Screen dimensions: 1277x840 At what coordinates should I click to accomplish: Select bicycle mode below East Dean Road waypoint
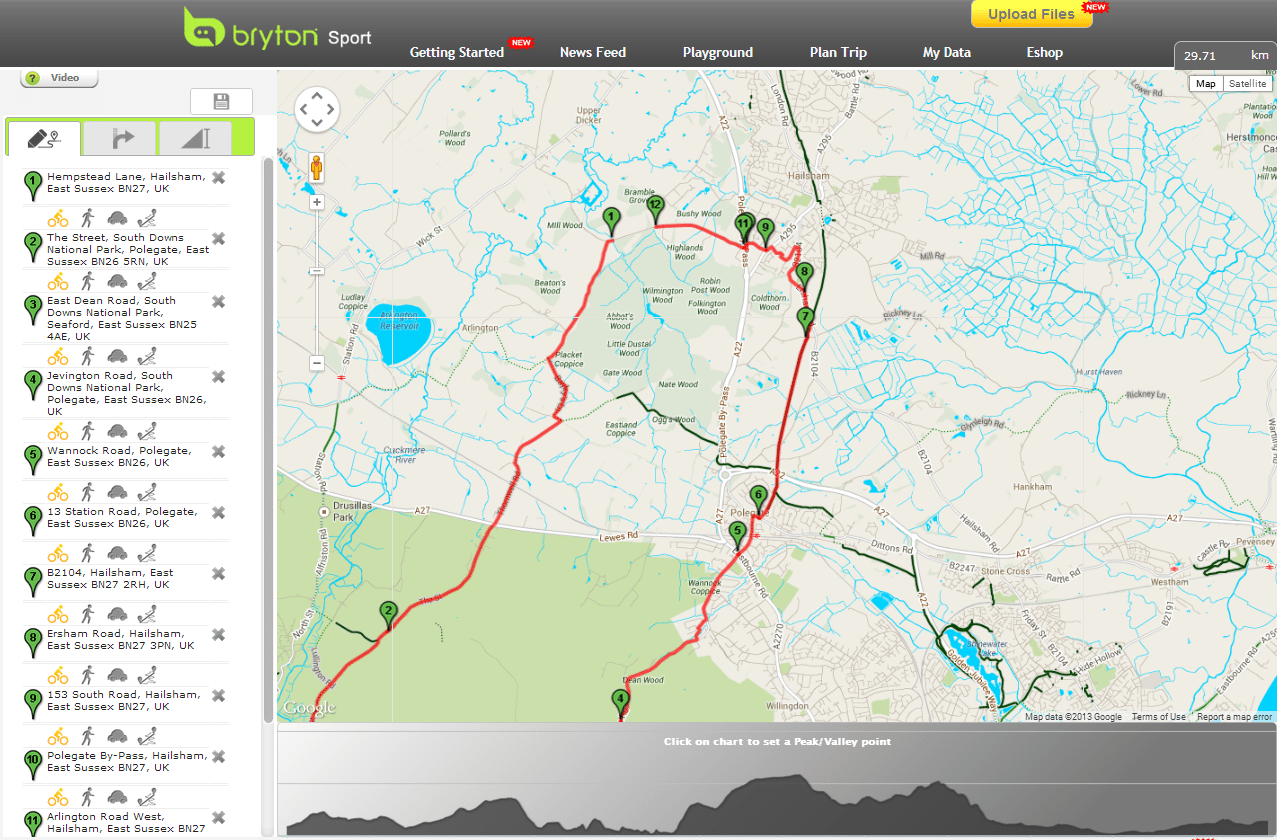(x=58, y=355)
